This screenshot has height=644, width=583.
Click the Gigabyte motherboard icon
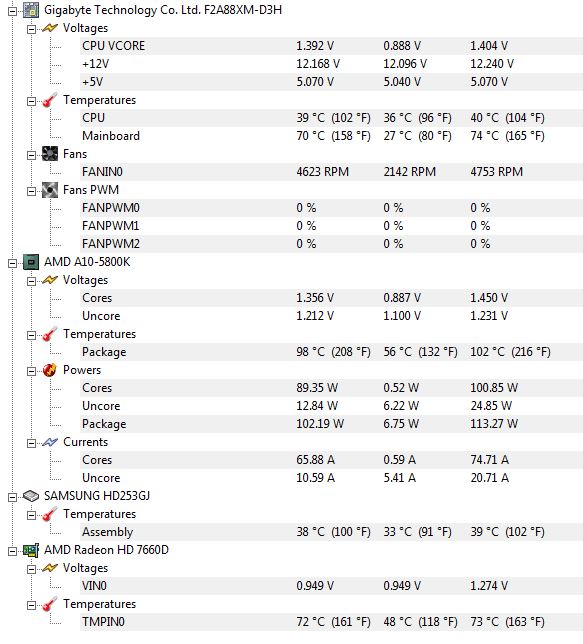tap(31, 10)
